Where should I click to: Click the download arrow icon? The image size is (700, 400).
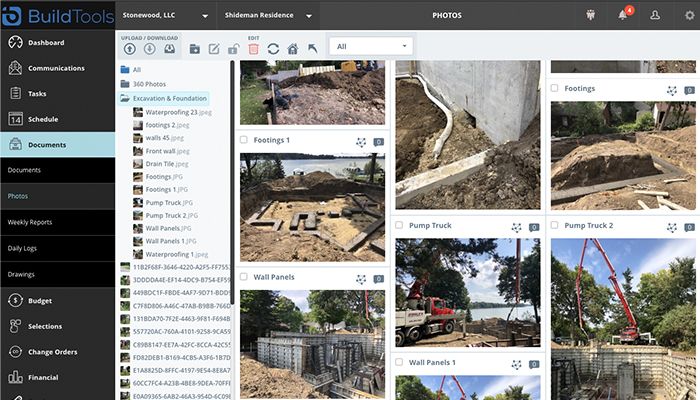[150, 49]
